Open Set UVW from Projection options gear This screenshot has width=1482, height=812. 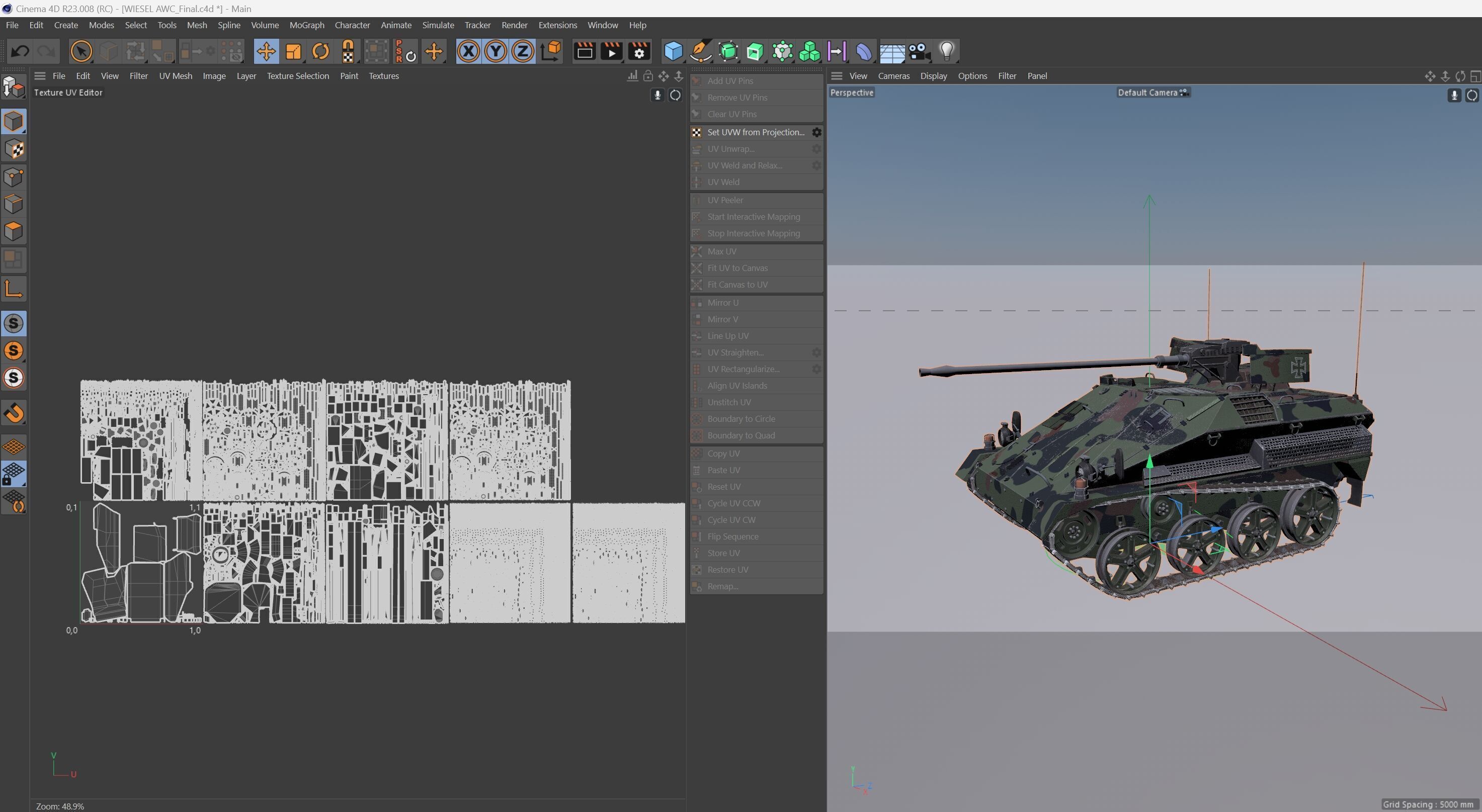(x=816, y=132)
